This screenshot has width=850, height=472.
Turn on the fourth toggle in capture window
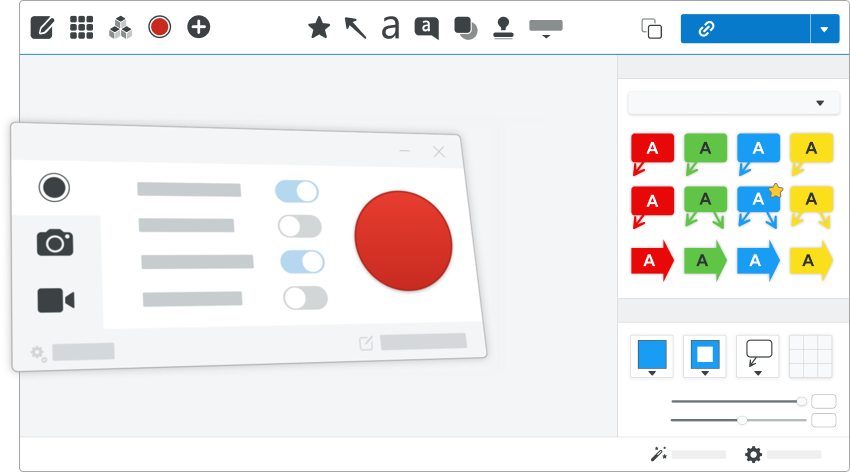click(306, 298)
